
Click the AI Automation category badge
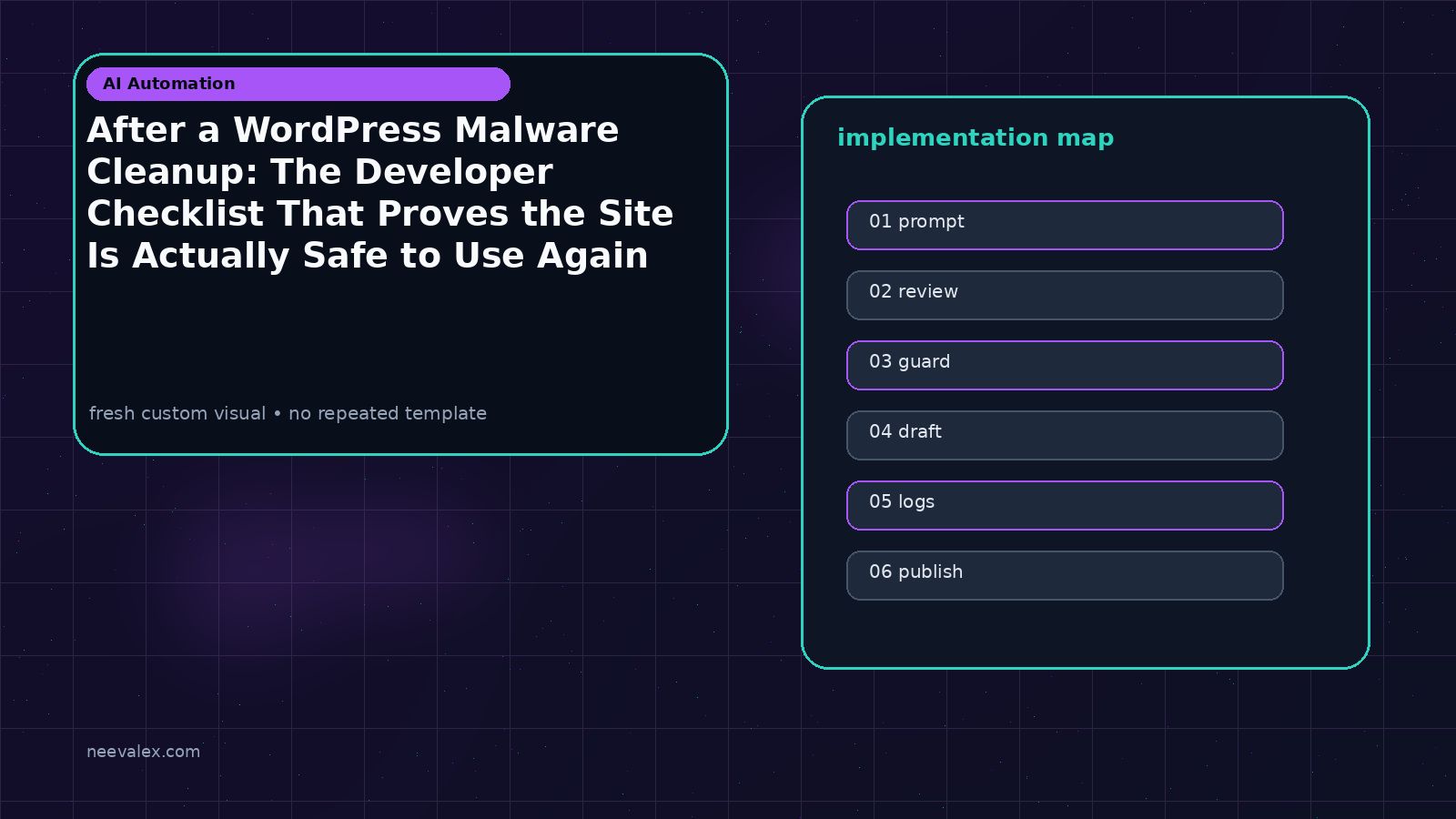coord(298,84)
